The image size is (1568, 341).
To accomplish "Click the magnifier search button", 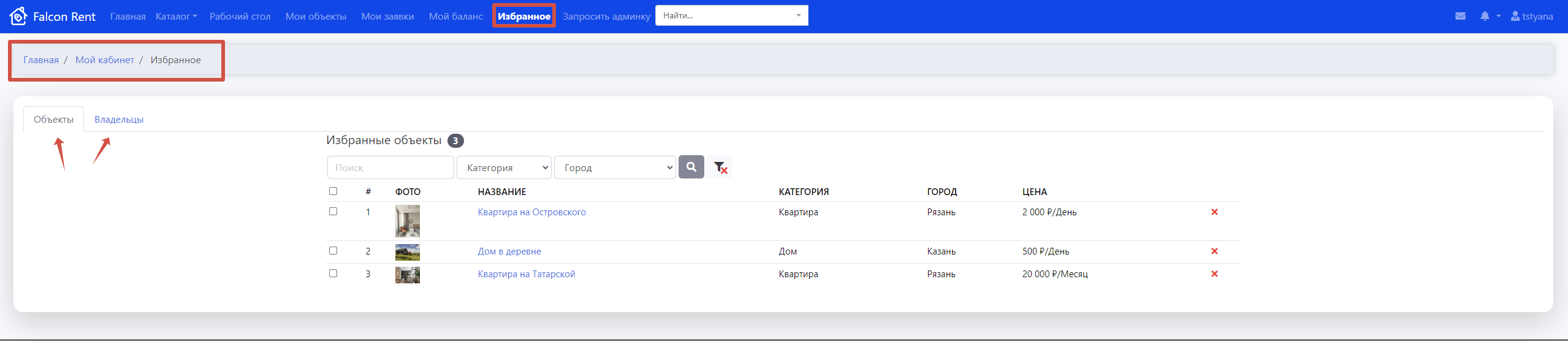I will click(x=691, y=167).
